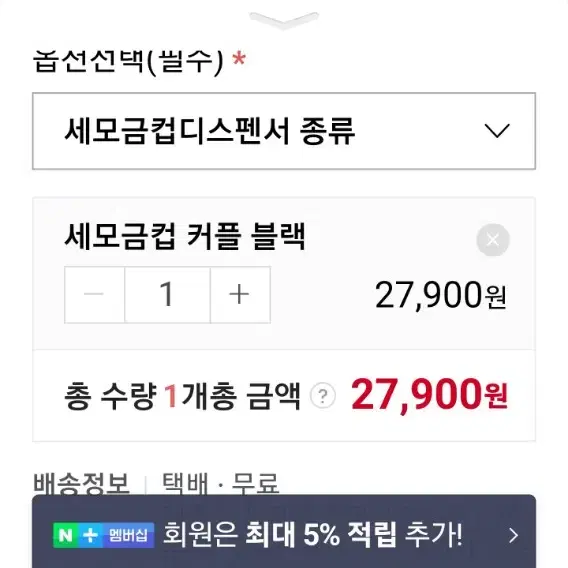Tap the 총 금액 label text
The height and width of the screenshot is (568, 568).
255,396
